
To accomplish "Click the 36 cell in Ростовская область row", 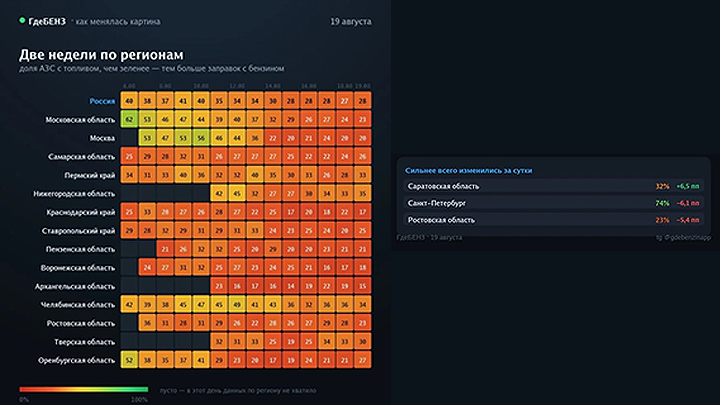I will 147,323.
